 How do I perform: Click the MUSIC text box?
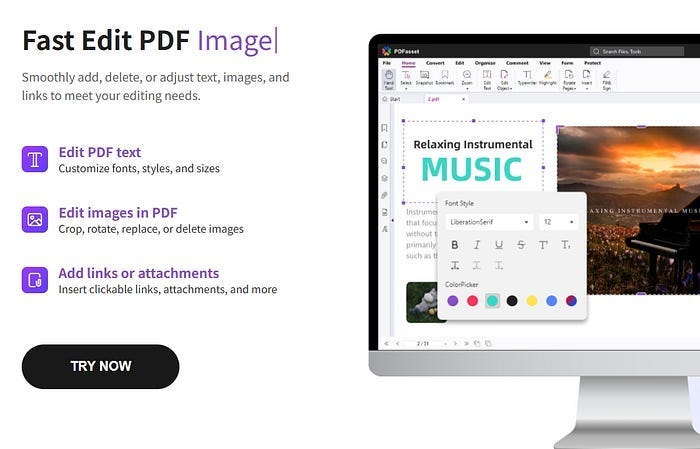473,162
